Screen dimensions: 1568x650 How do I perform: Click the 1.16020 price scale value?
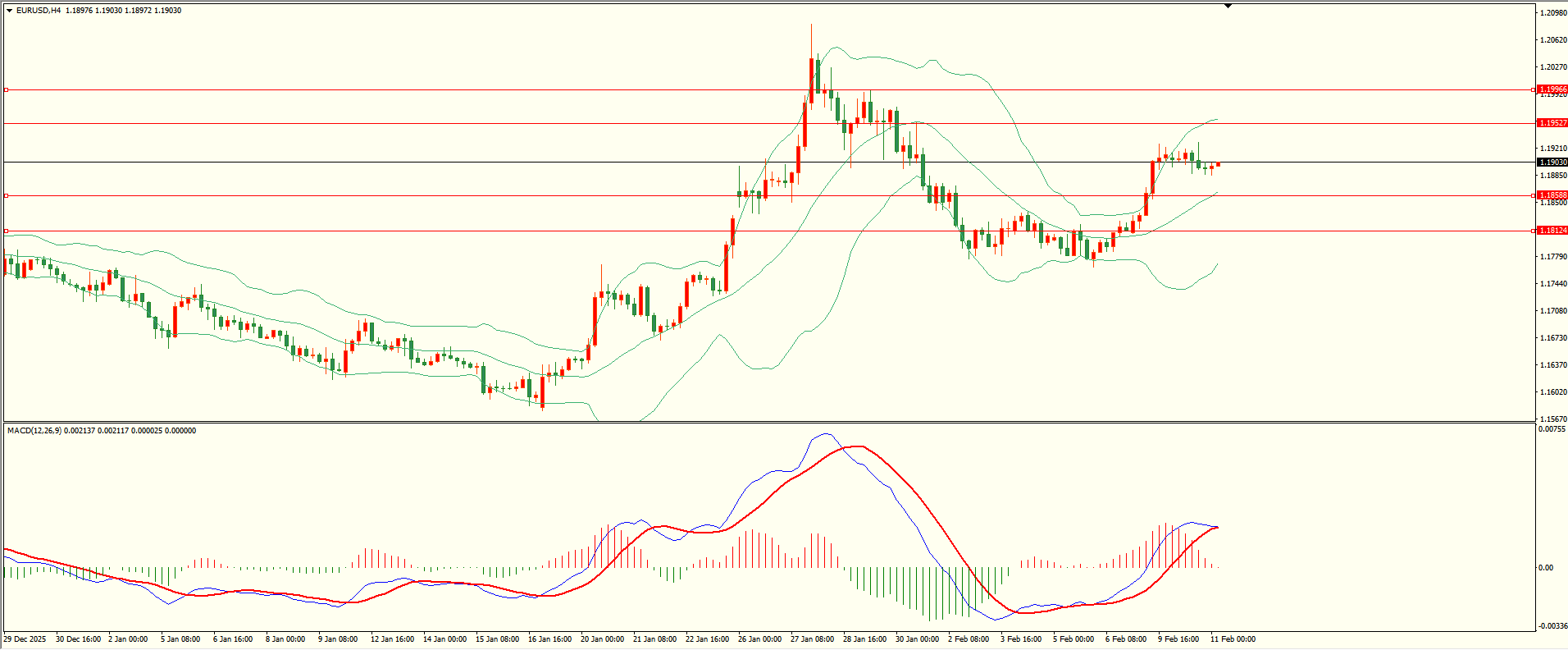(1553, 392)
